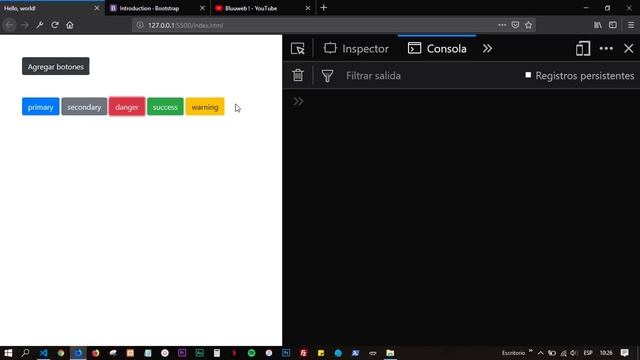
Task: Open devtools customize three-dot menu
Action: tap(606, 49)
